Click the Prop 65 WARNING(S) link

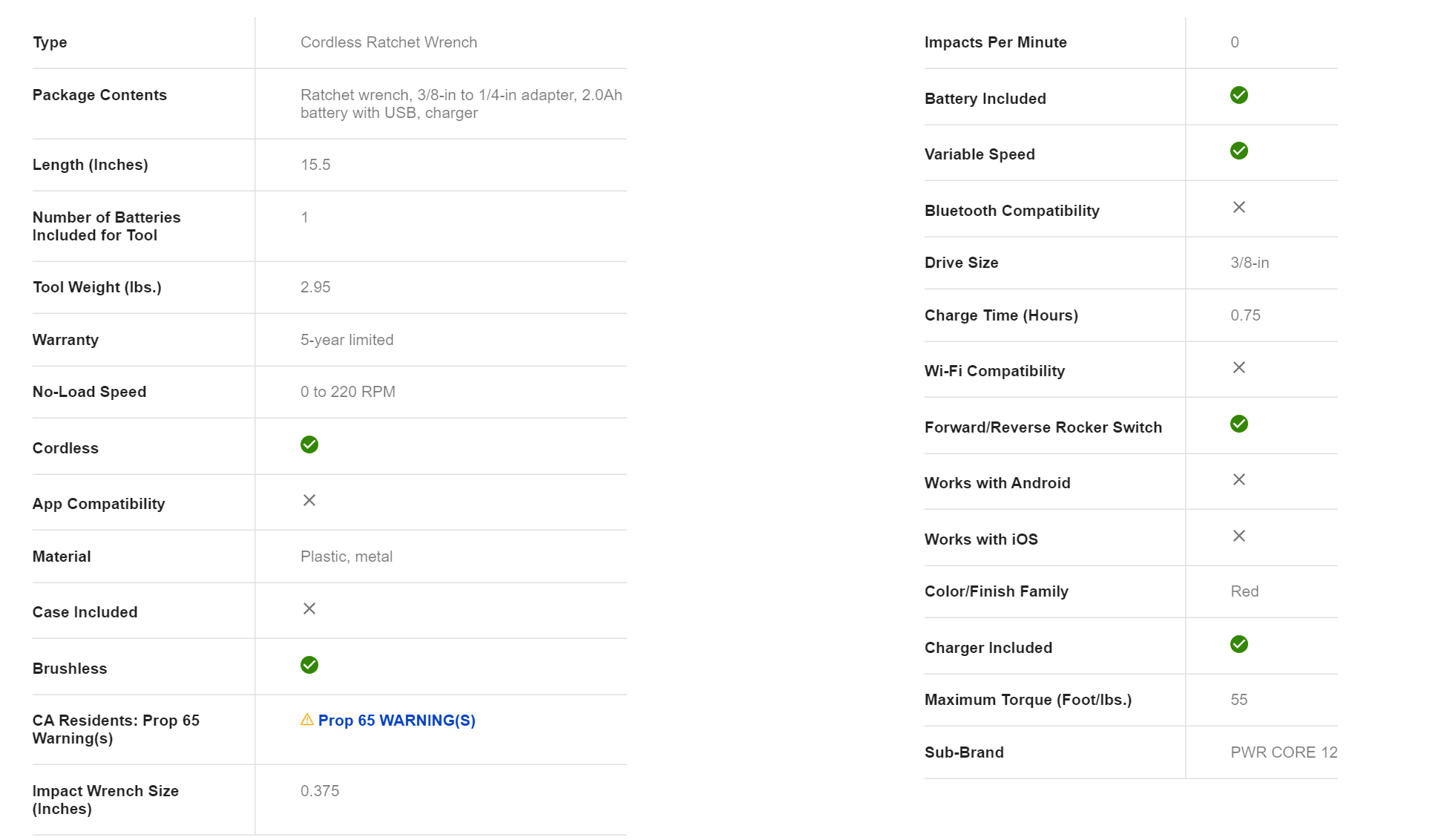pyautogui.click(x=396, y=721)
